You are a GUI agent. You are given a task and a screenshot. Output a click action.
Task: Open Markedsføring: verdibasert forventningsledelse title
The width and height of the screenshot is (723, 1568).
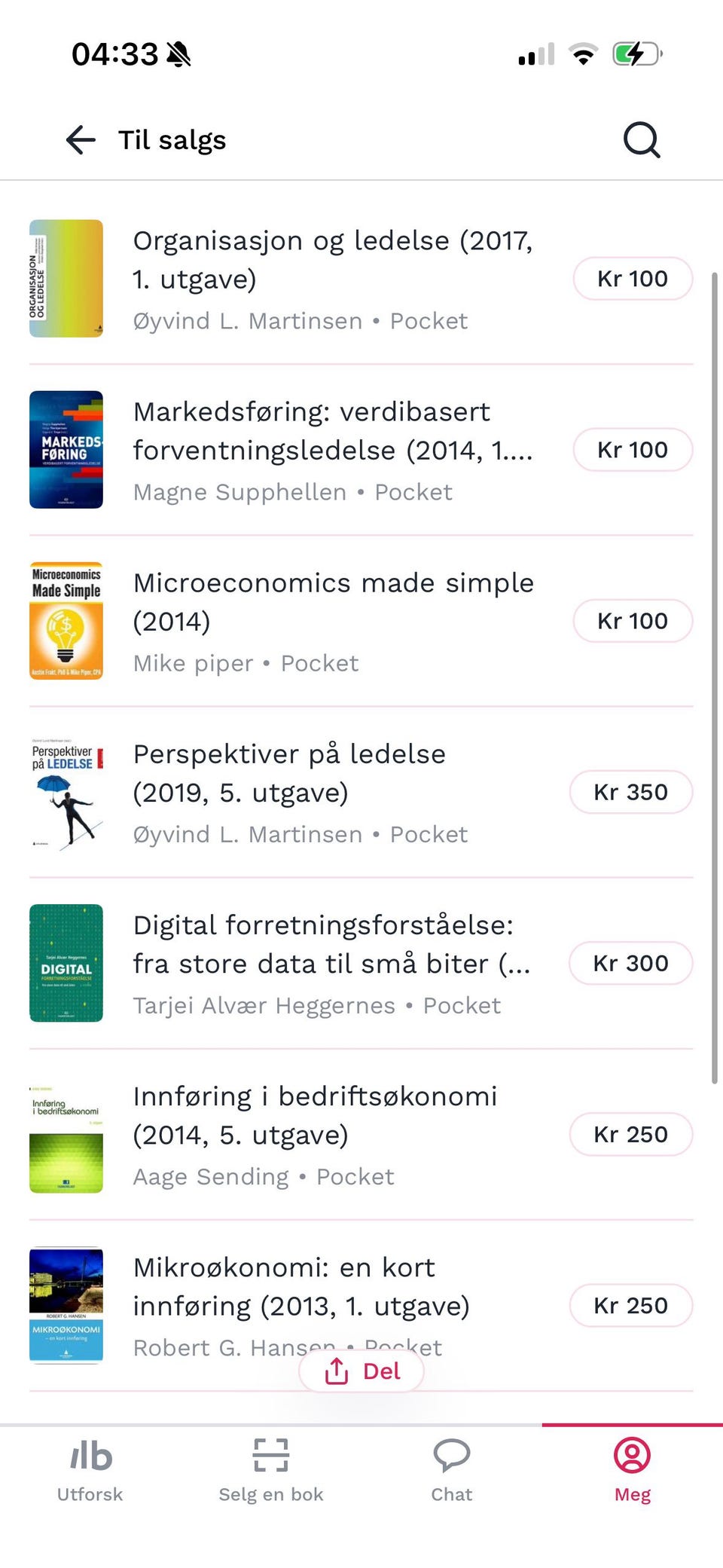(x=332, y=431)
